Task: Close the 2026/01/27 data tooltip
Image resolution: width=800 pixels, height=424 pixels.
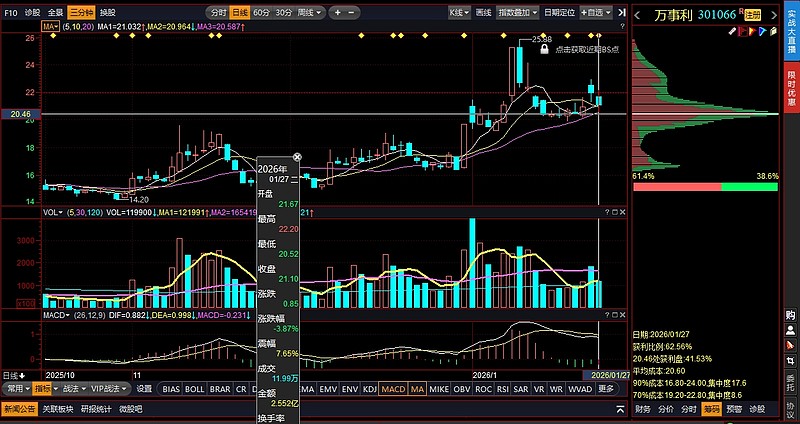Action: (297, 157)
